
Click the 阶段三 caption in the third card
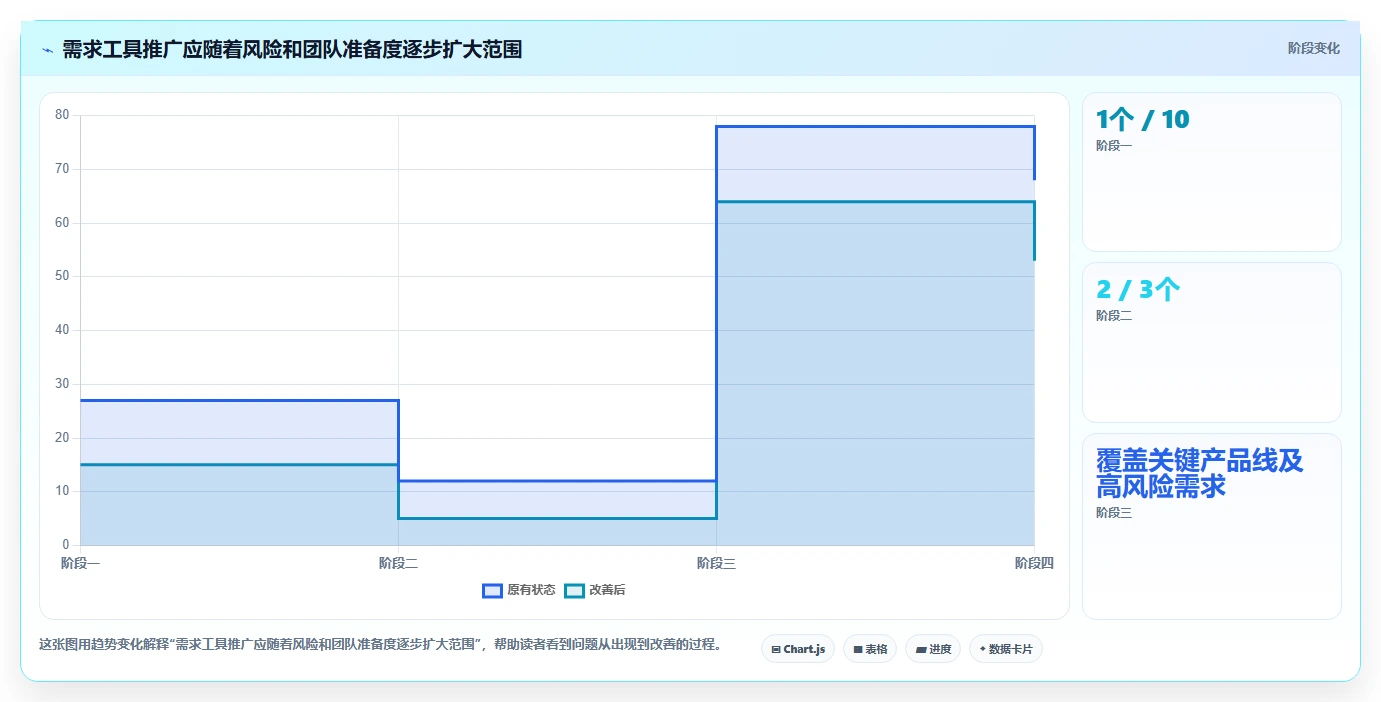pyautogui.click(x=1114, y=513)
